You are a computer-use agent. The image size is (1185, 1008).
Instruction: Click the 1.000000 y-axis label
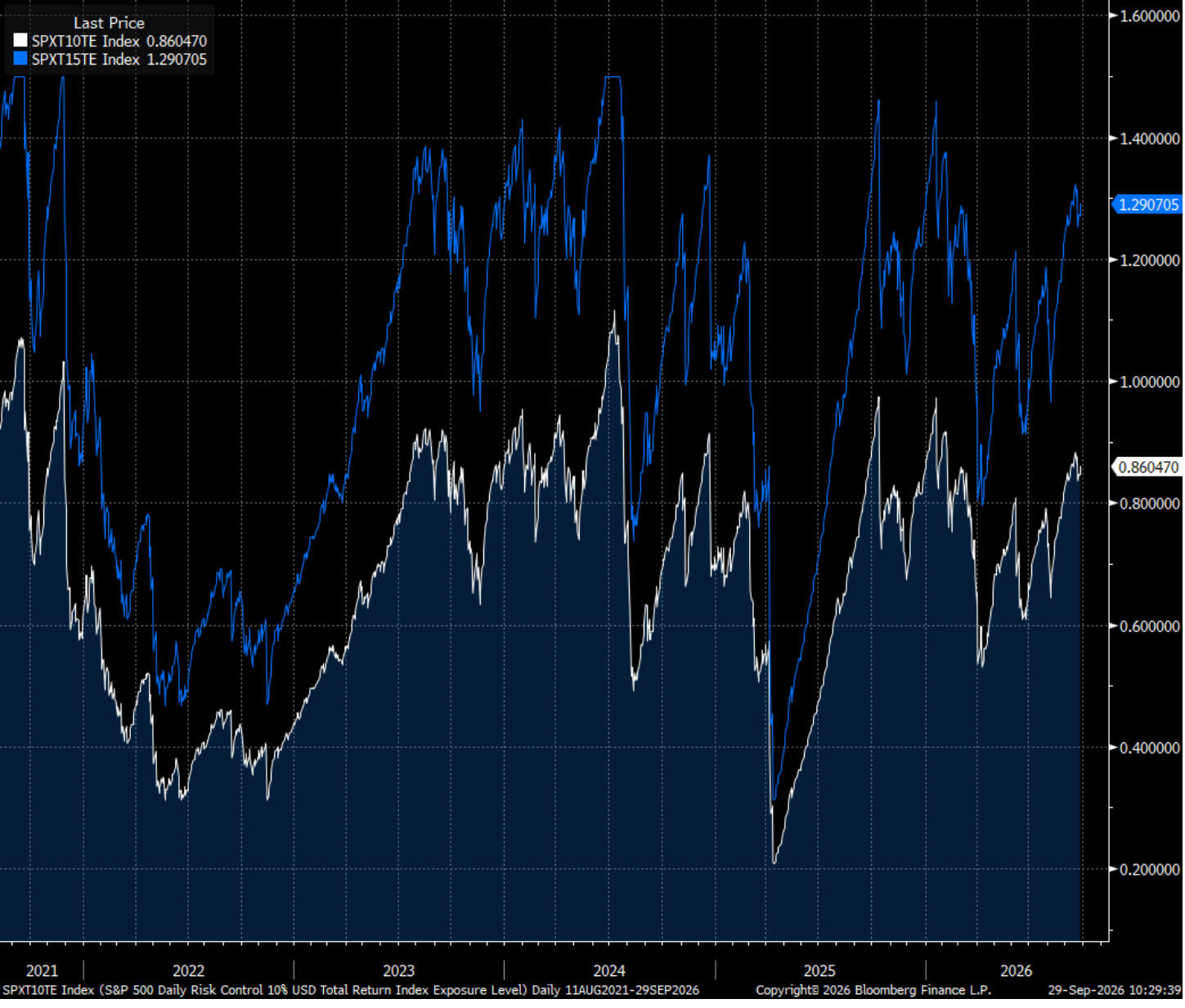(x=1149, y=382)
